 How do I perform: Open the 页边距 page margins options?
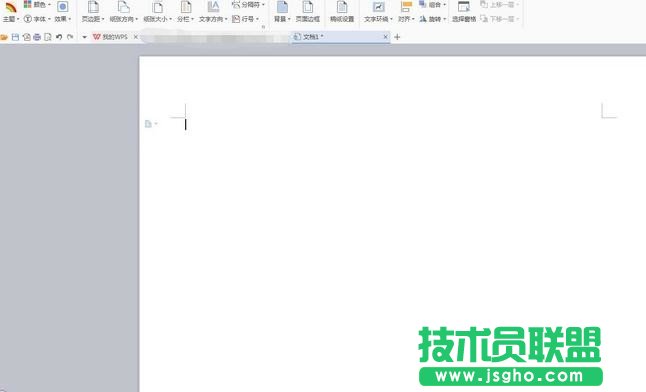[93, 12]
